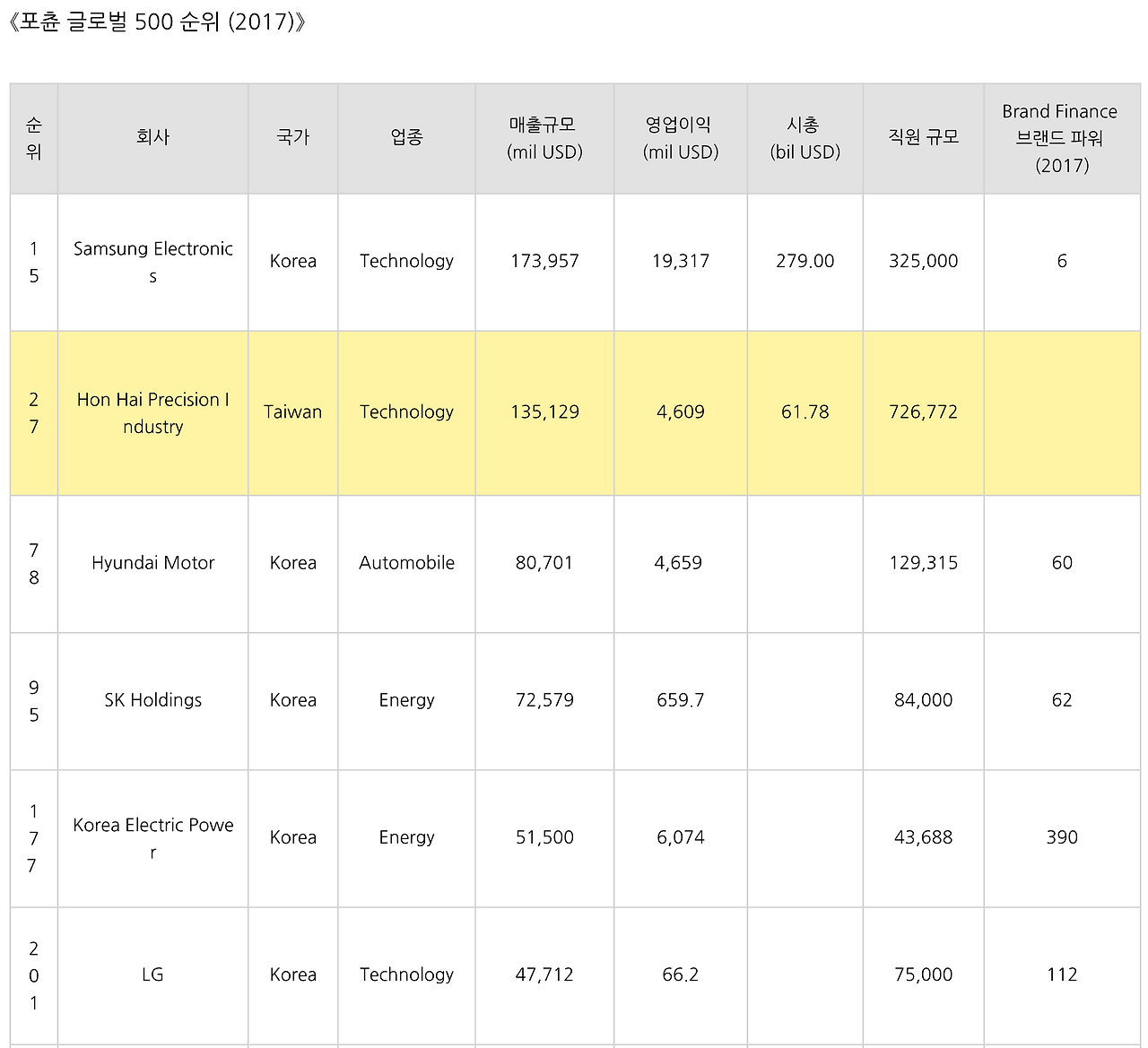Viewport: 1148px width, 1048px height.
Task: Click the operating profit value 4,659
Action: [679, 563]
